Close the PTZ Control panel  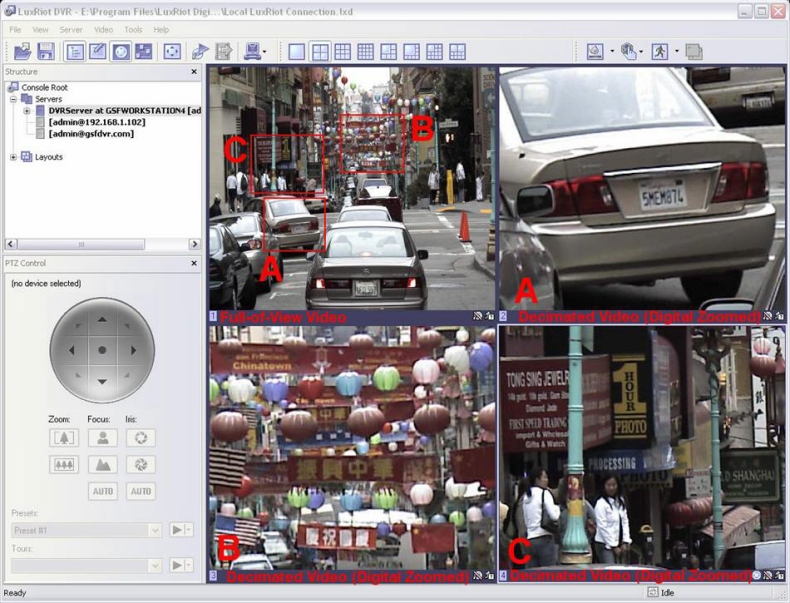[x=194, y=263]
